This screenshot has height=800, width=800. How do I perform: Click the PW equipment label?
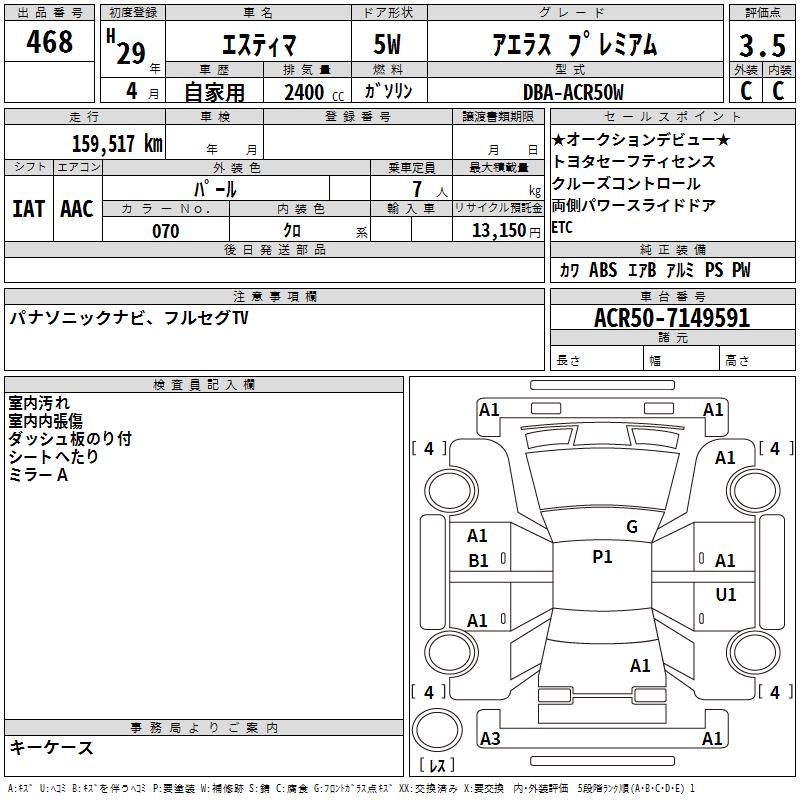(741, 270)
